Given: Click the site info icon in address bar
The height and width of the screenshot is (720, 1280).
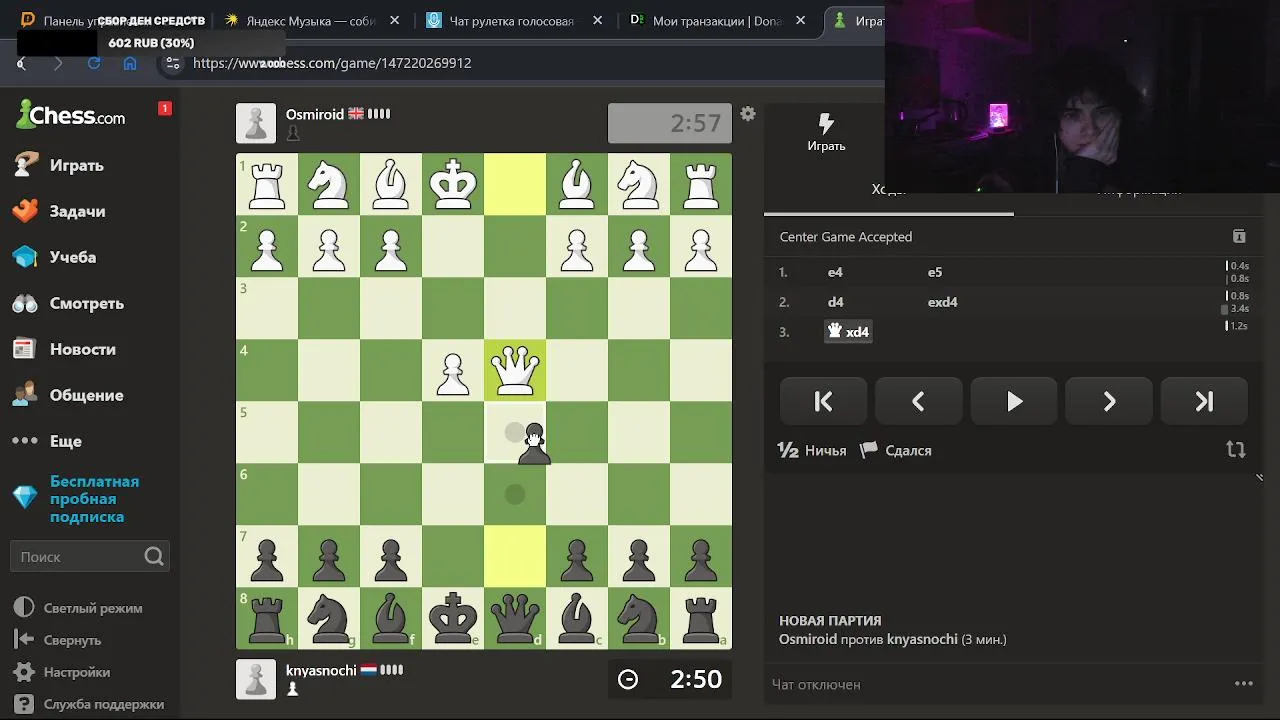Looking at the screenshot, I should coord(173,63).
